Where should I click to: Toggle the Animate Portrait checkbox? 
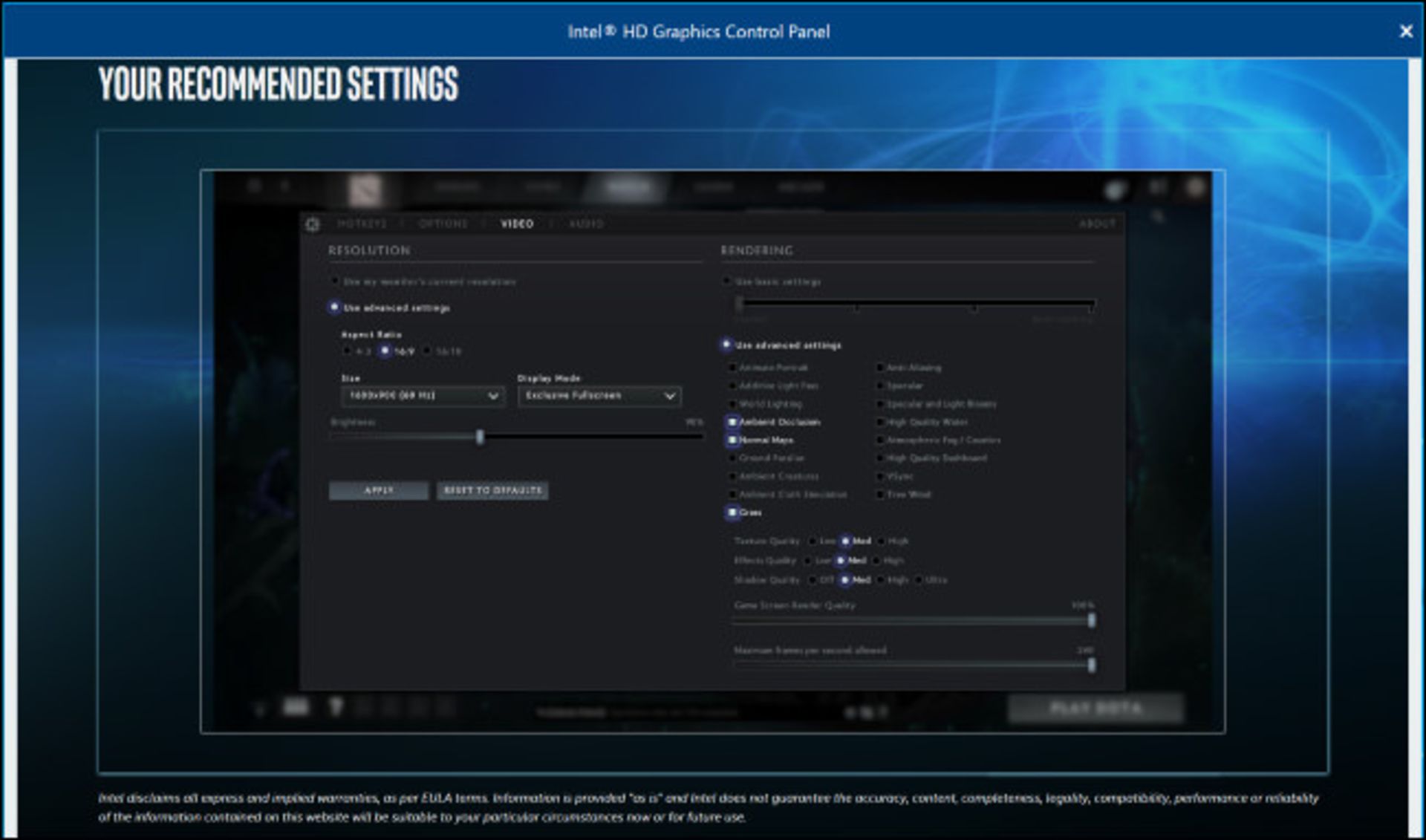coord(732,368)
